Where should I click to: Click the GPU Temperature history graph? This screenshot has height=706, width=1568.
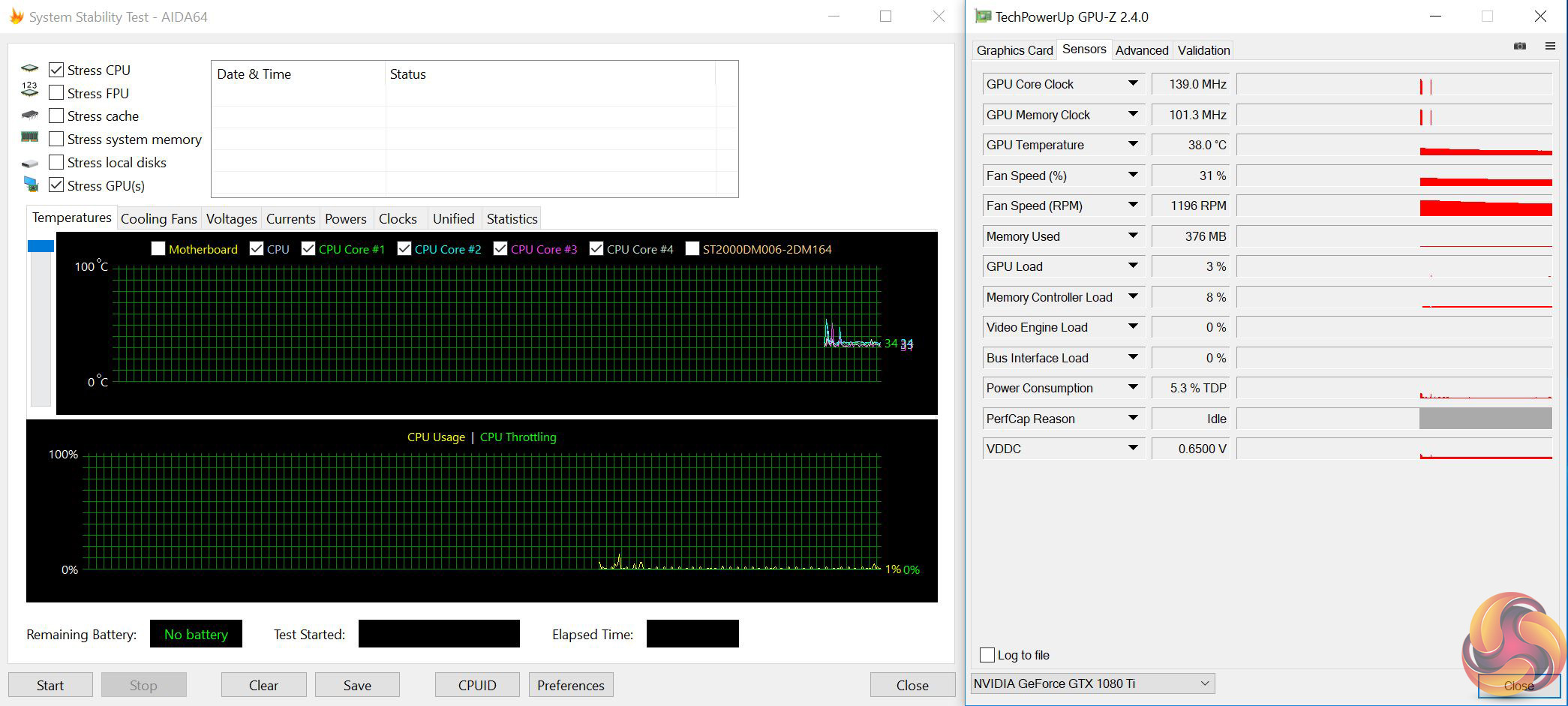pyautogui.click(x=1394, y=145)
